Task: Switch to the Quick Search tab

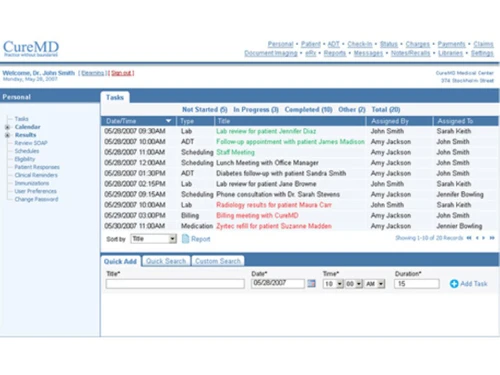Action: [x=166, y=261]
